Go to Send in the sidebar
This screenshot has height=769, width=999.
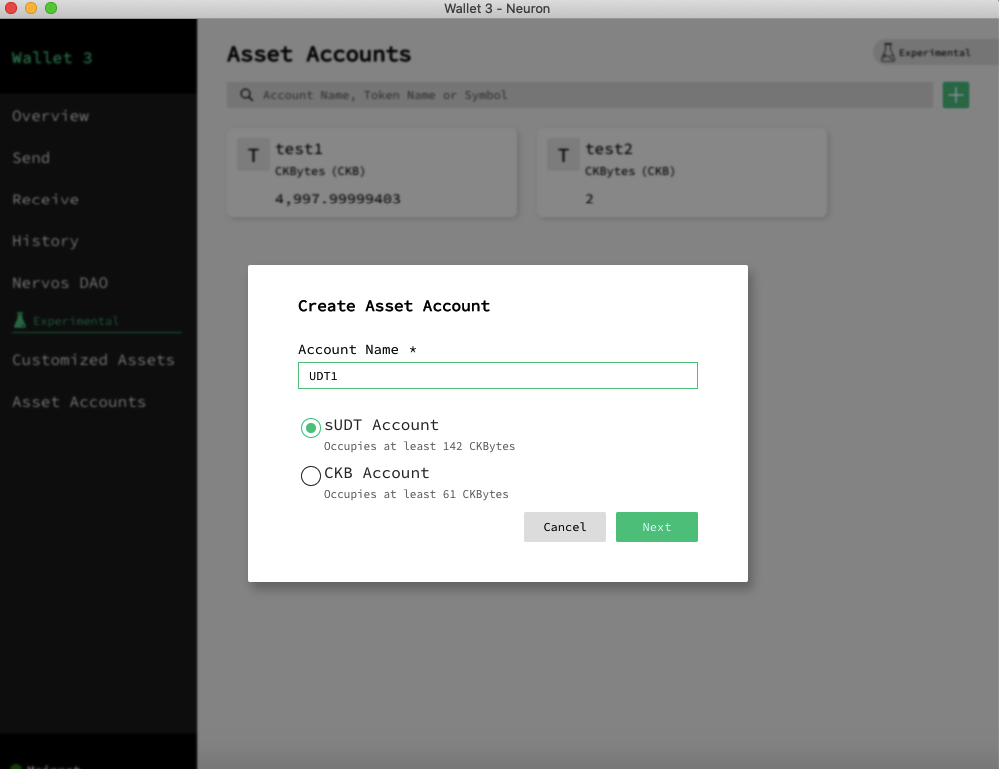[x=31, y=158]
